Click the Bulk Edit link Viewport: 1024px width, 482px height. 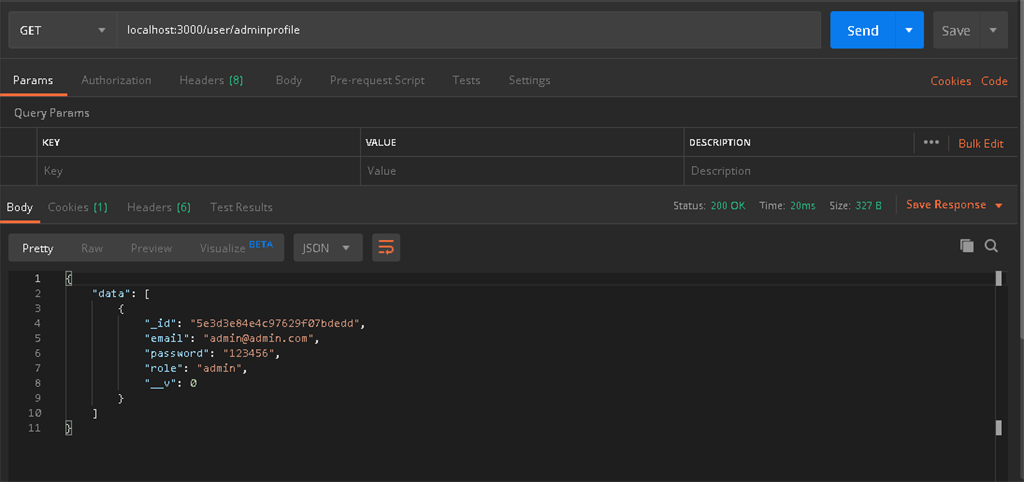pyautogui.click(x=980, y=144)
